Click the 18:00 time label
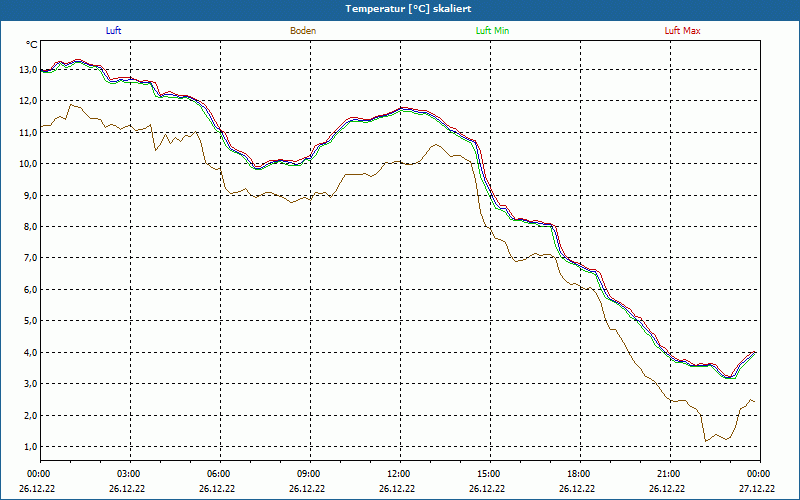The image size is (800, 500). pos(578,474)
